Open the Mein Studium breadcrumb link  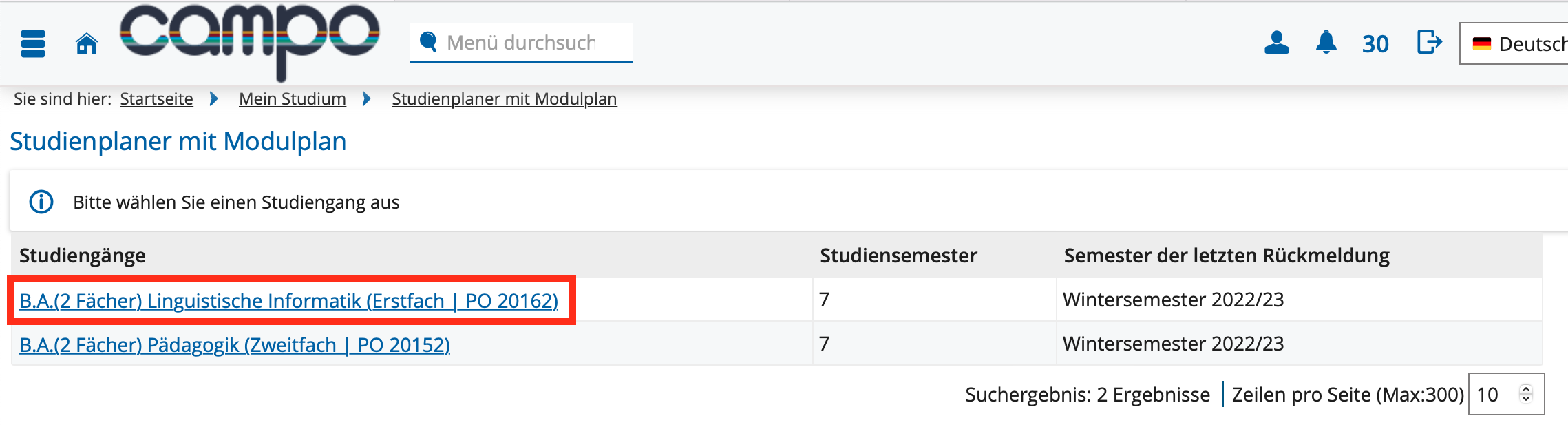(x=293, y=99)
